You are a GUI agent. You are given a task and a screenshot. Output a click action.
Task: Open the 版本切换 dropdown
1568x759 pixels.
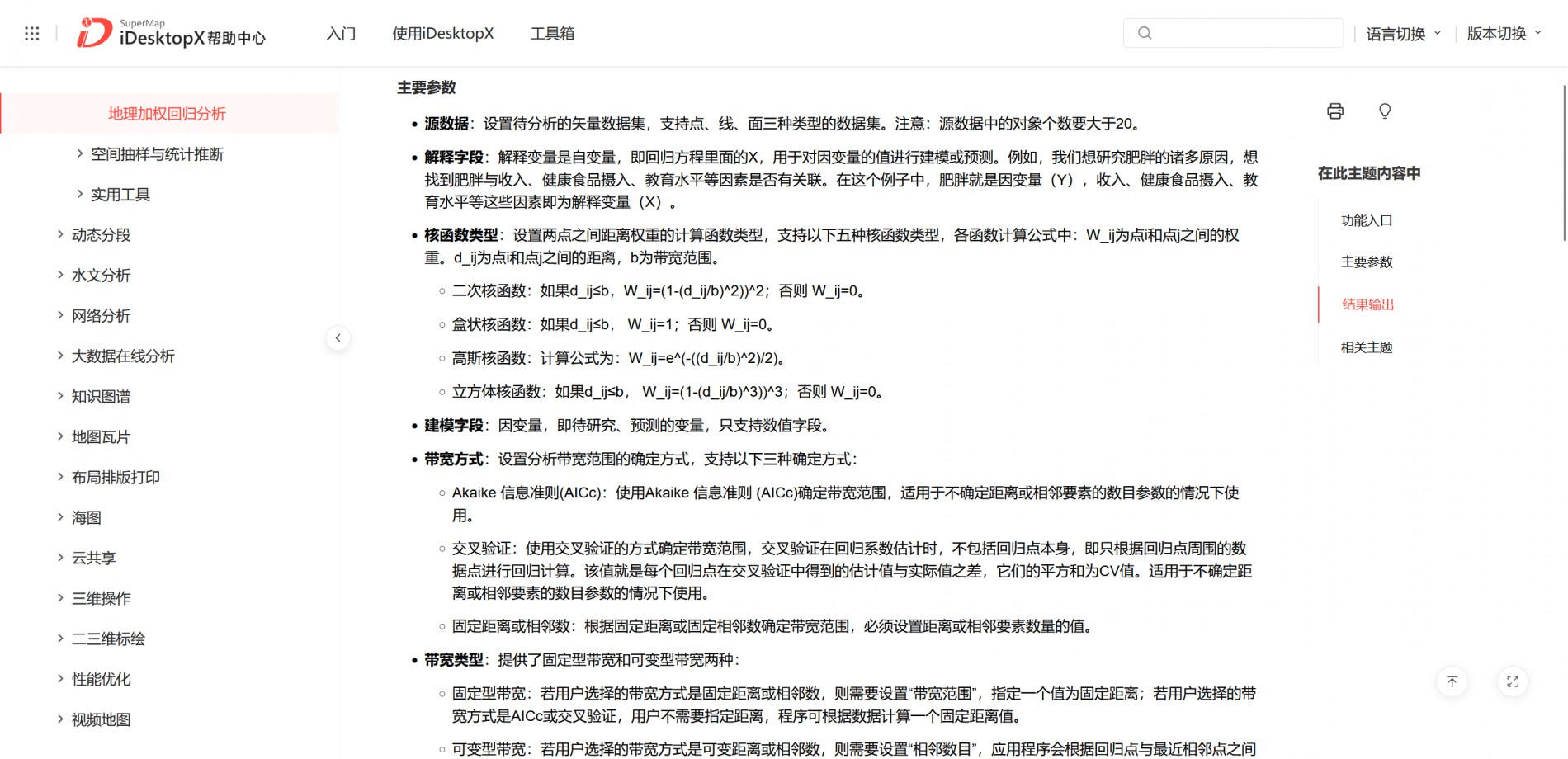coord(1504,34)
